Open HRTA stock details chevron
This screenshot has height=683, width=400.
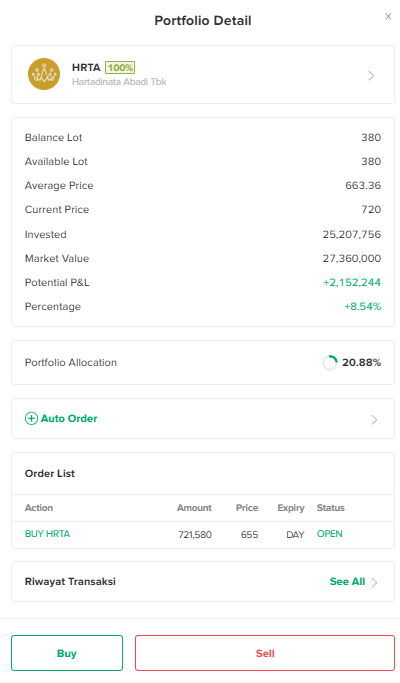point(371,76)
